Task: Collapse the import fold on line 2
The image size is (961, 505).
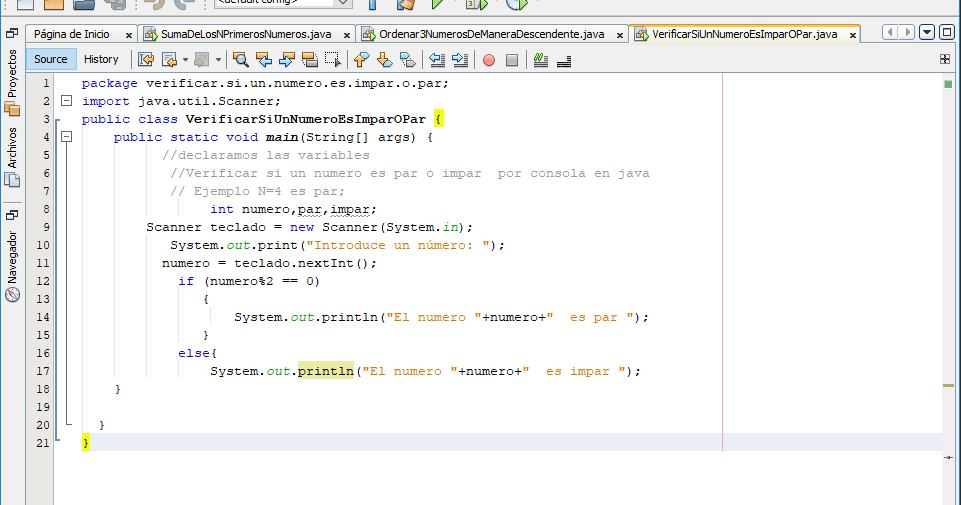Action: [x=67, y=101]
